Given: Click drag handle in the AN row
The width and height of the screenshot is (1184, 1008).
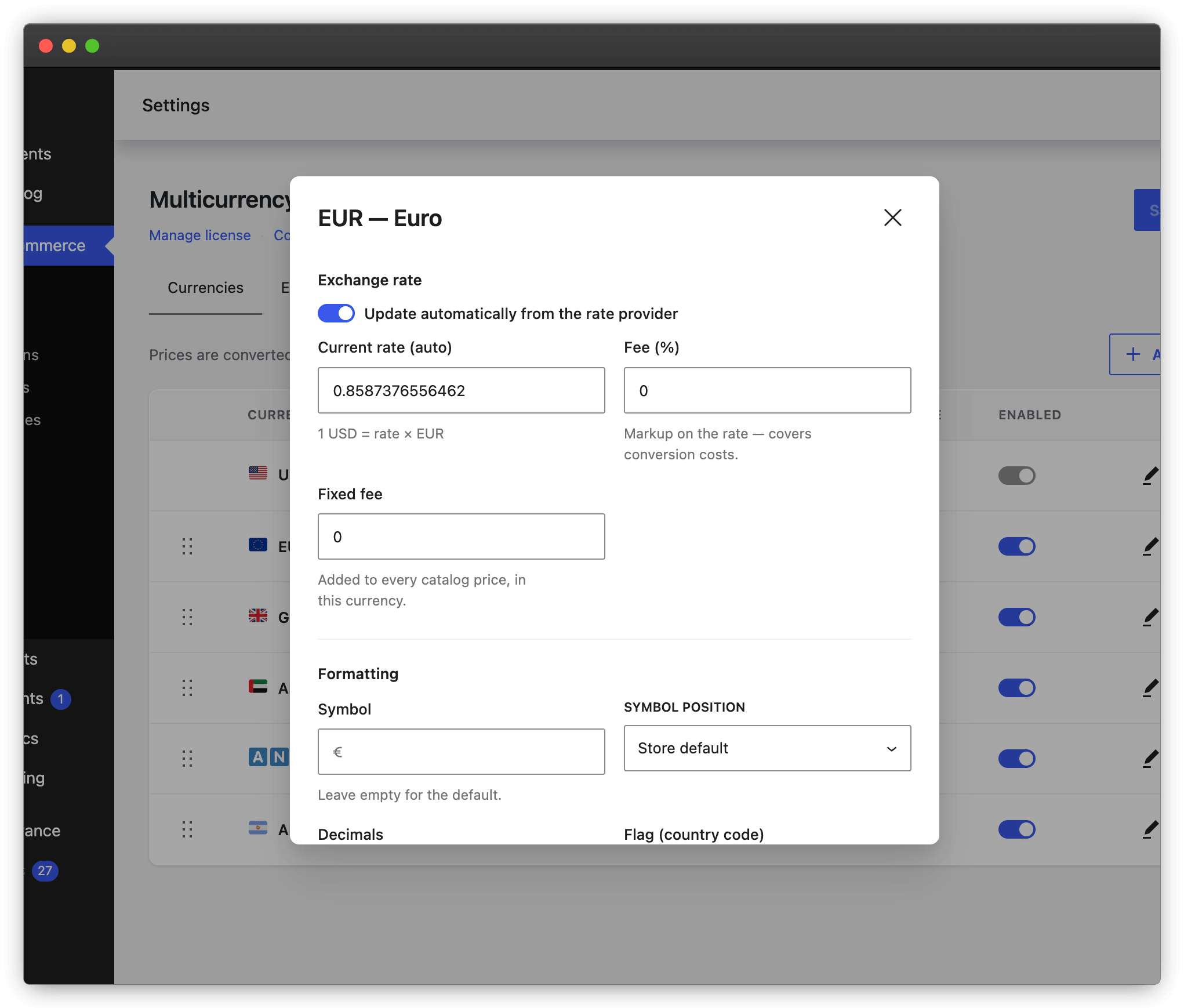Looking at the screenshot, I should (187, 759).
